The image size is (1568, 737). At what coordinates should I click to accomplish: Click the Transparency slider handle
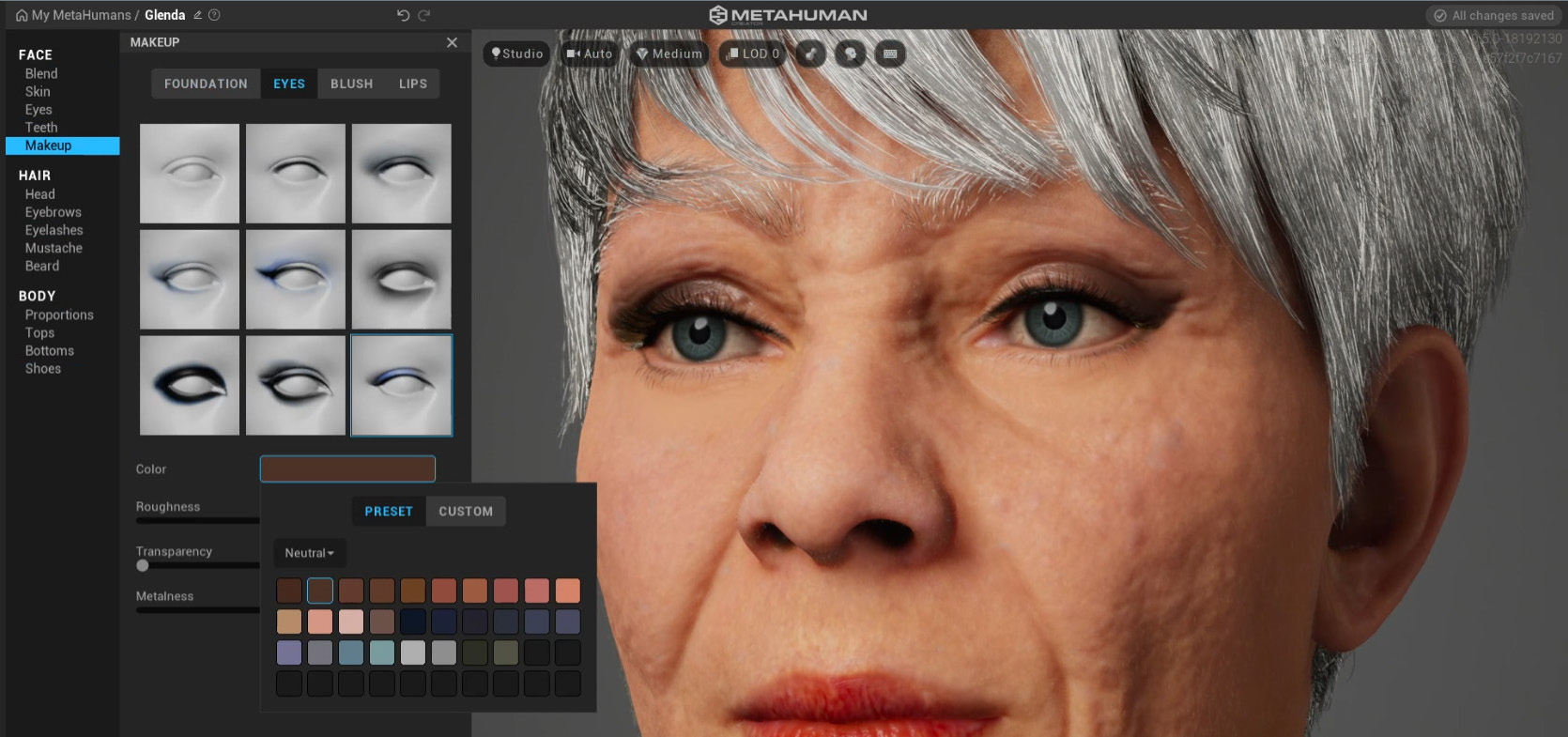pos(143,565)
